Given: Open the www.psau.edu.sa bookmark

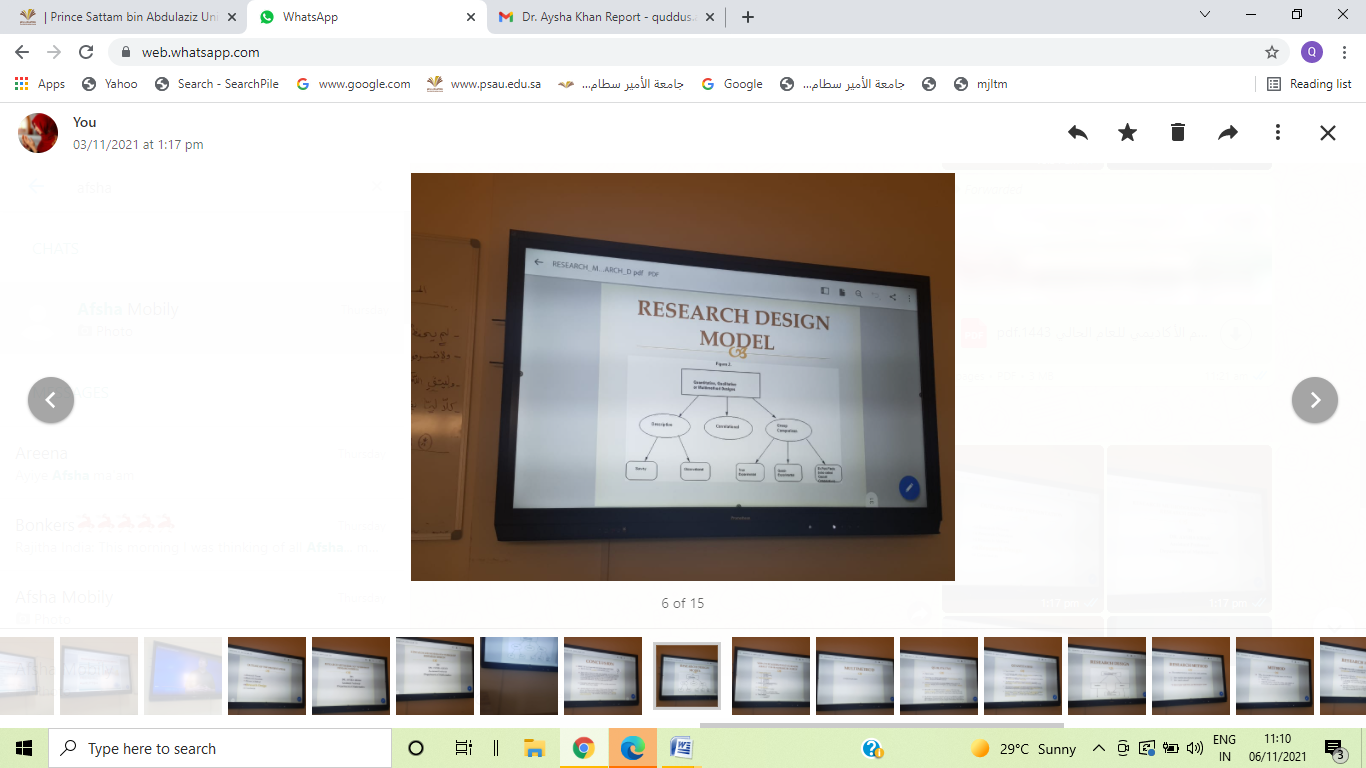Looking at the screenshot, I should (484, 84).
